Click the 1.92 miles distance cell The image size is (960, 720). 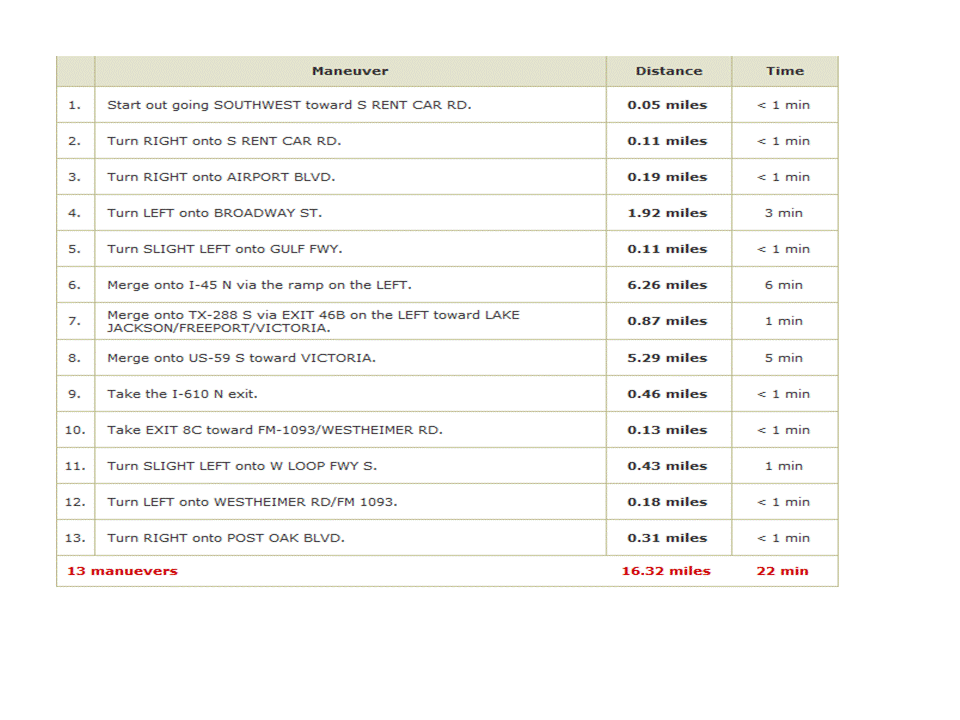click(x=667, y=213)
